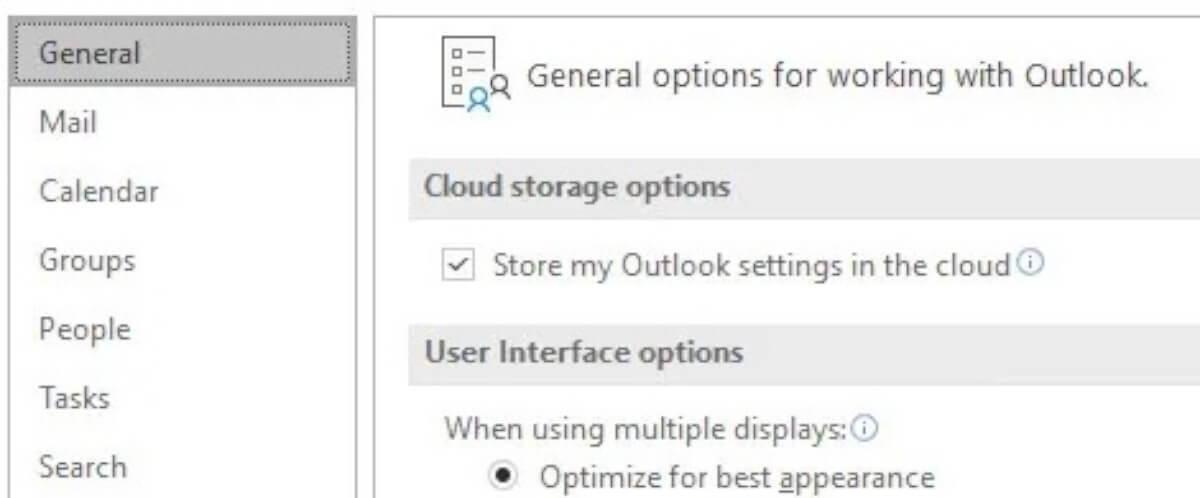1200x498 pixels.
Task: Toggle Store my Outlook settings checkbox
Action: pos(458,266)
